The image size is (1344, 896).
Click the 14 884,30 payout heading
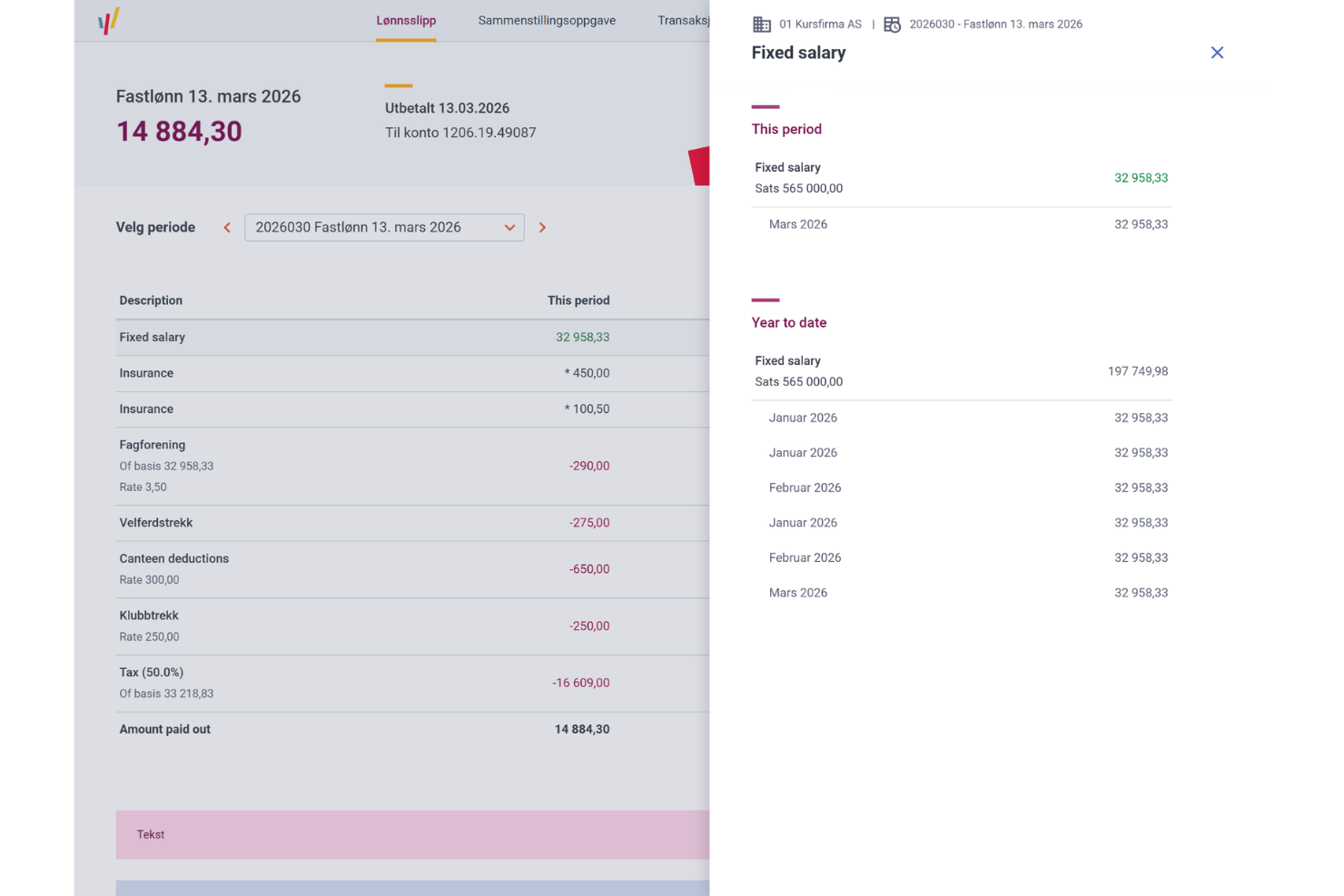tap(179, 132)
